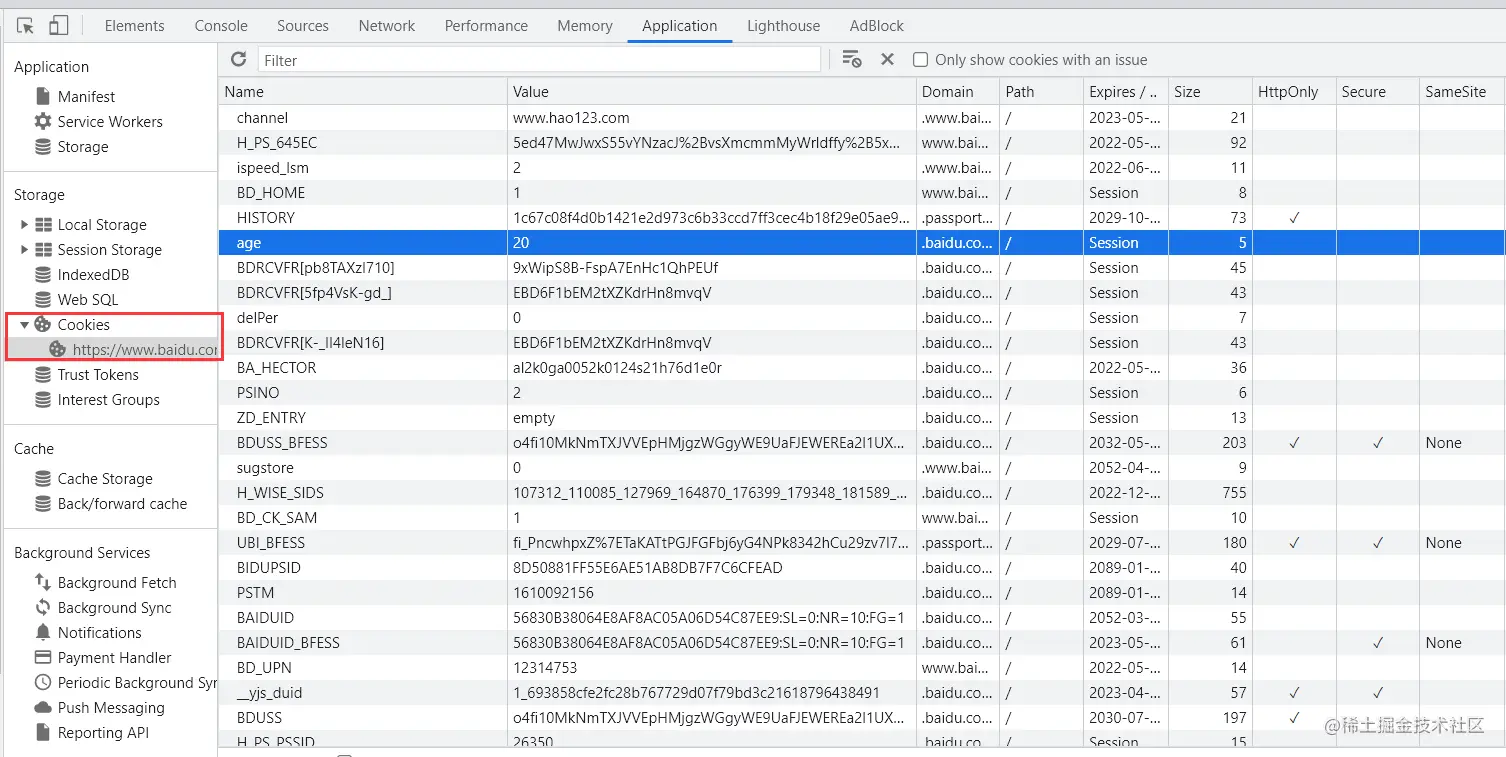Select the 'channel' cookie row
The height and width of the screenshot is (757, 1506).
tap(861, 118)
